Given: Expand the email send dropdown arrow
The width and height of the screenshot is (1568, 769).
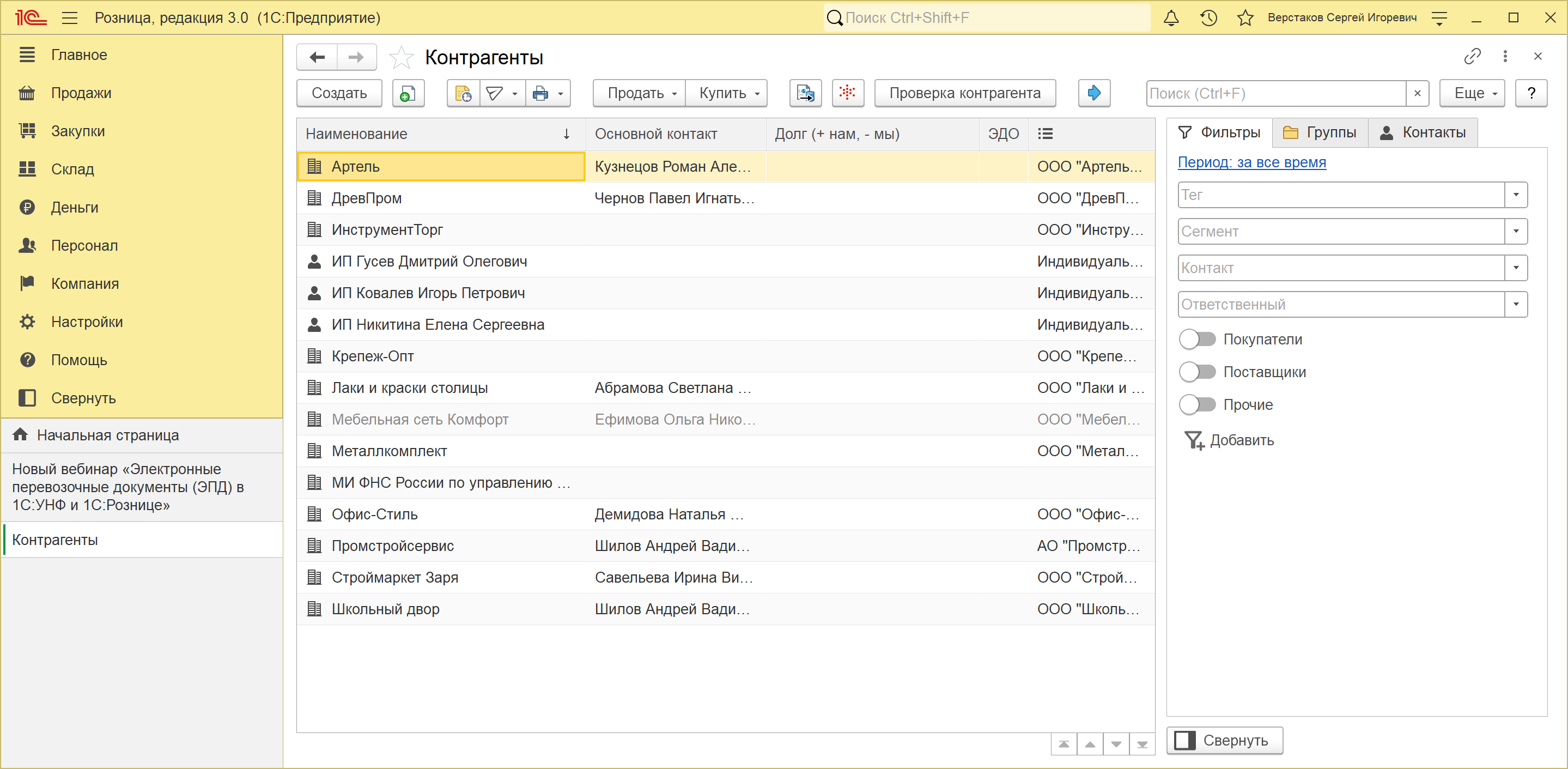Looking at the screenshot, I should pyautogui.click(x=514, y=93).
